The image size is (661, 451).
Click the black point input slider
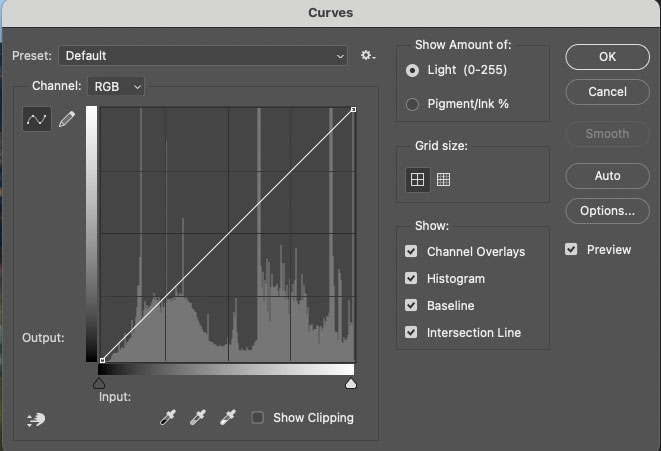pyautogui.click(x=99, y=383)
